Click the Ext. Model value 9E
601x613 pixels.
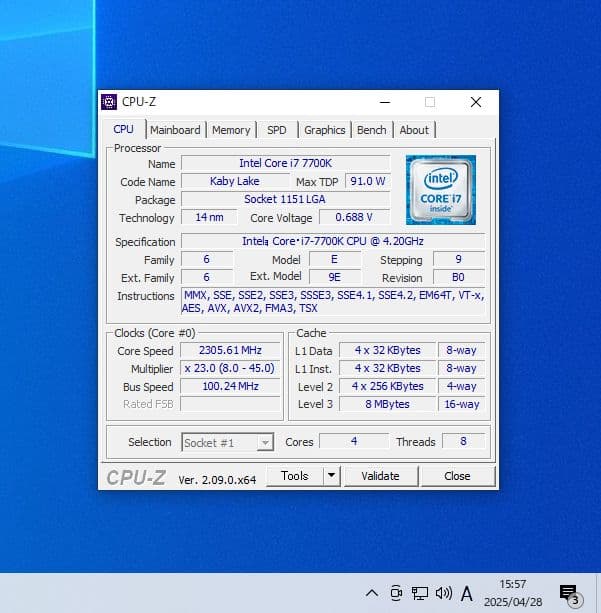(x=335, y=277)
